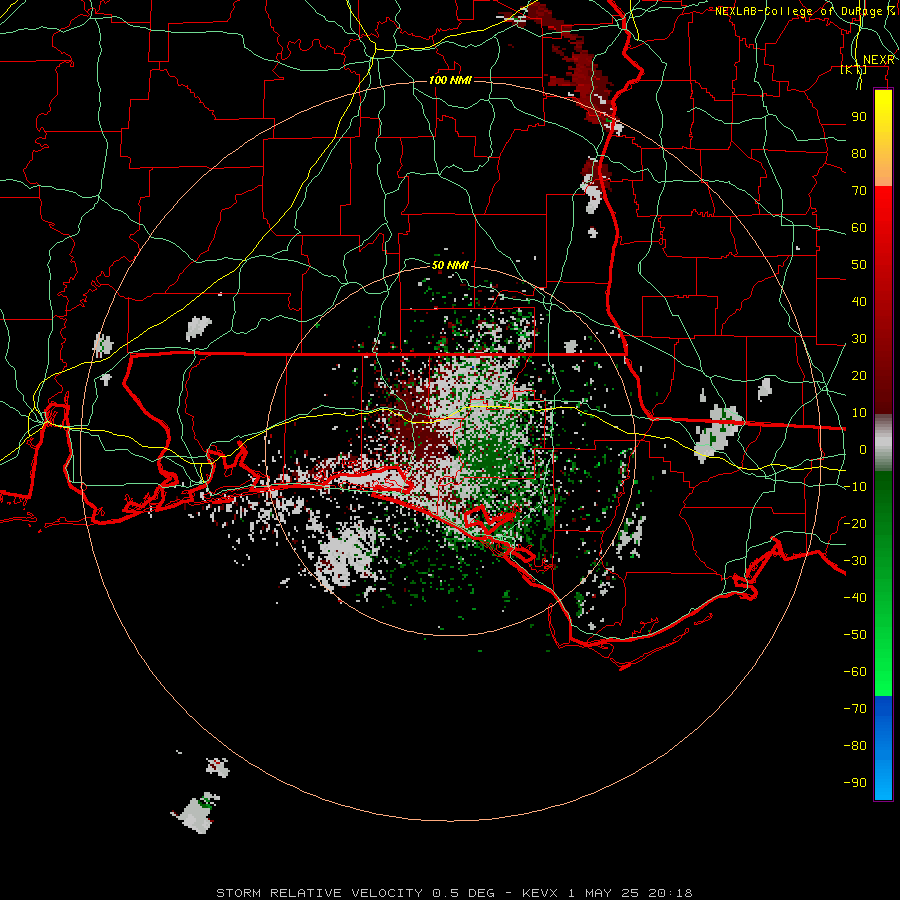Click the -90 value on velocity scale

click(855, 783)
